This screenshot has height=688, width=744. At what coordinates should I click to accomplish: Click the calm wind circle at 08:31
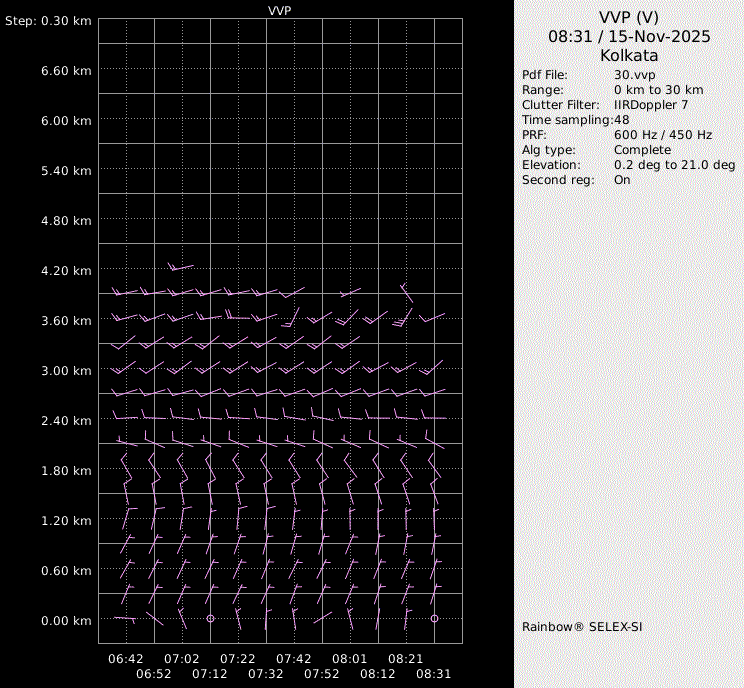coord(434,619)
